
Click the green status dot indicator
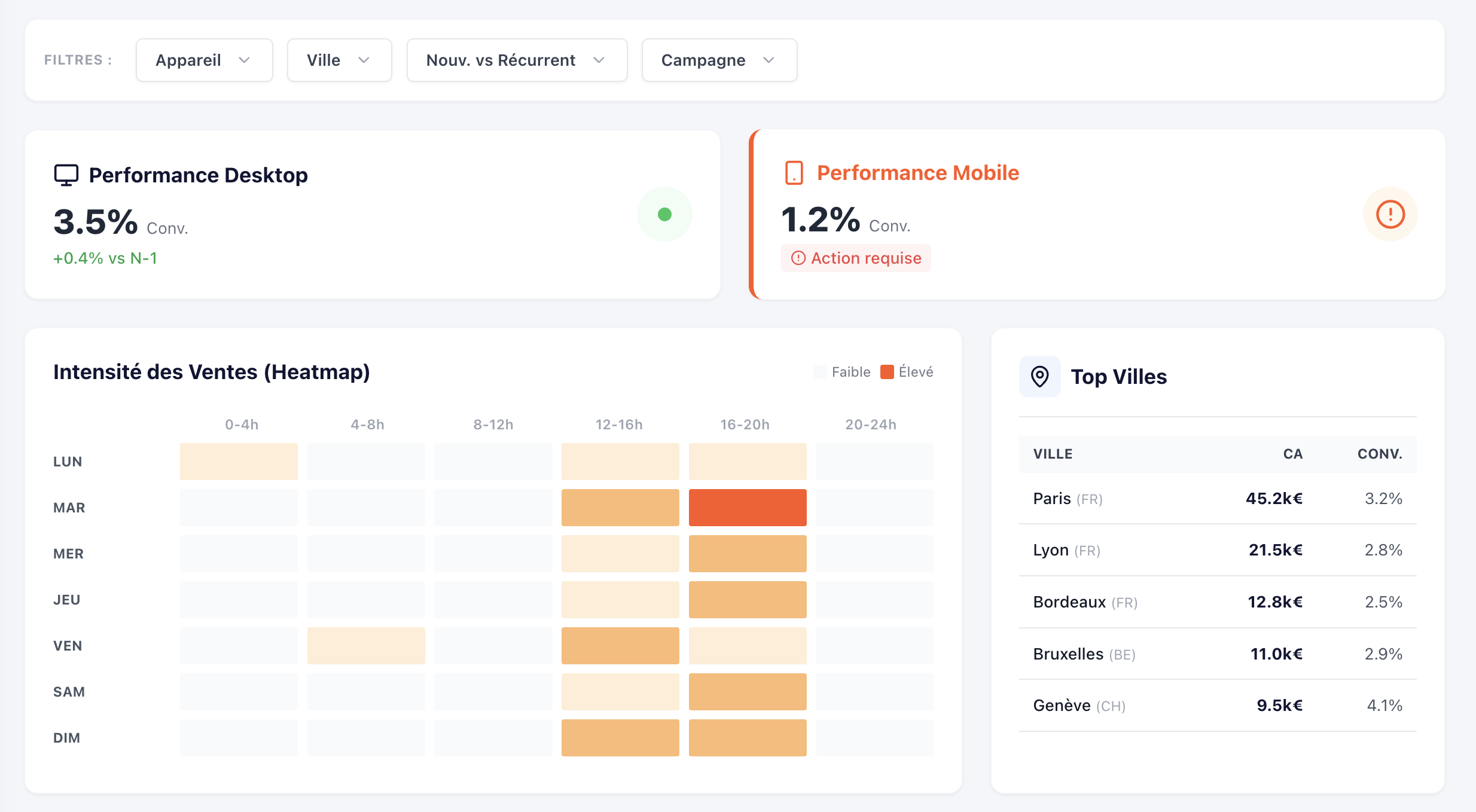click(x=664, y=214)
